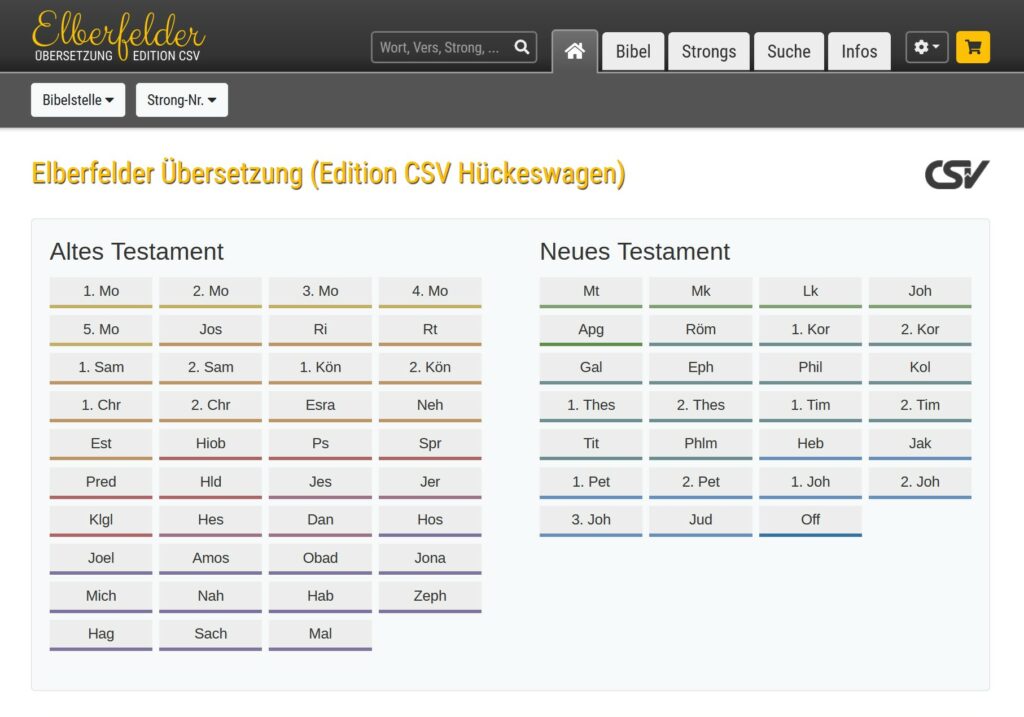Open the book 2. Mo
1024x717 pixels.
click(210, 292)
